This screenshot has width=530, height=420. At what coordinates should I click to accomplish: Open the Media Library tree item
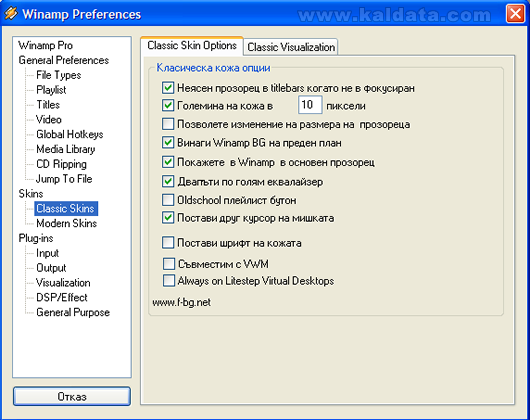coord(66,149)
